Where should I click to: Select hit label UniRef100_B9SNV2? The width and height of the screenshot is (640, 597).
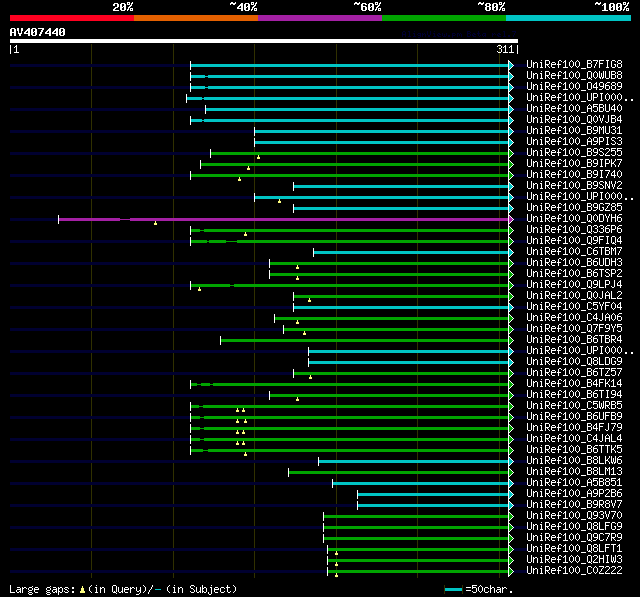coord(574,186)
